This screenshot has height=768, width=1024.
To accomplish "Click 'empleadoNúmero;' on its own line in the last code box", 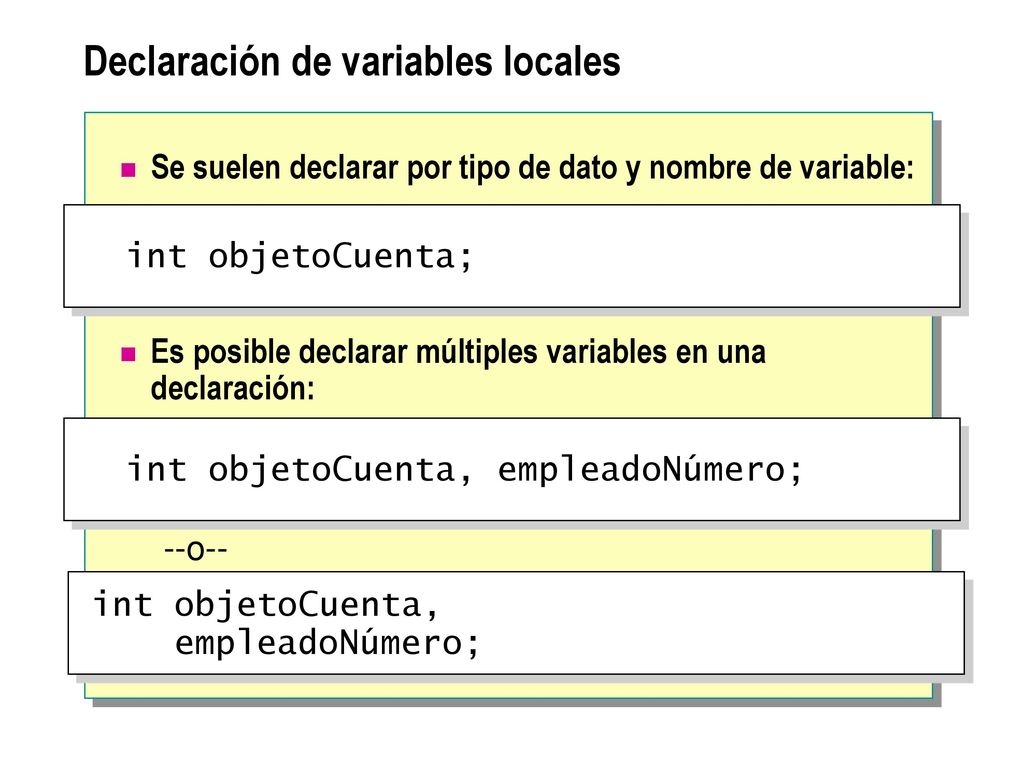I will [327, 643].
